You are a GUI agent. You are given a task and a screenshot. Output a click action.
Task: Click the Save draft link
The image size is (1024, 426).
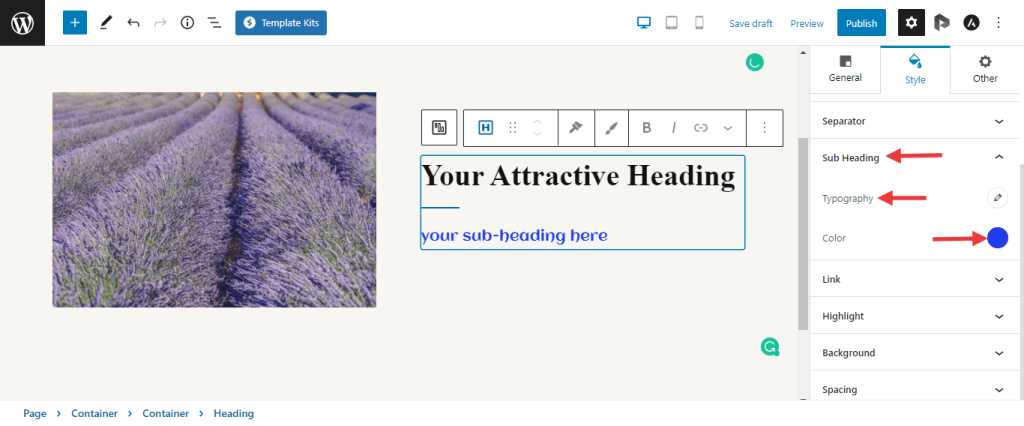750,23
